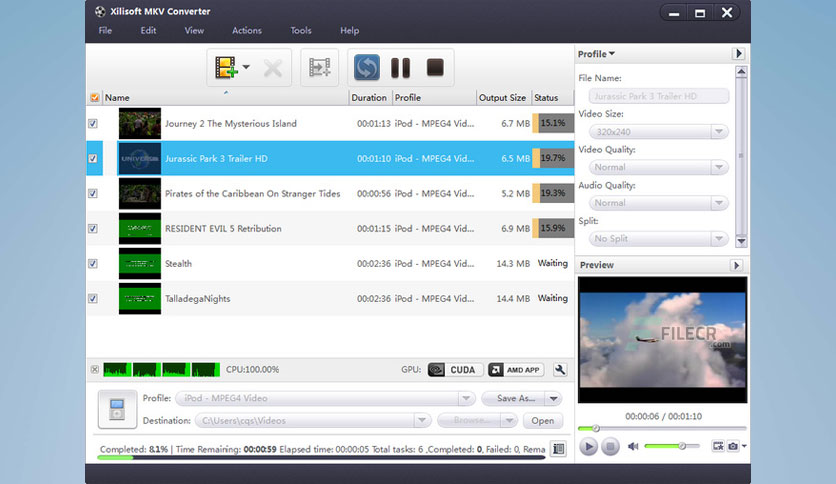Sort list by Profile column header
This screenshot has width=836, height=484.
coord(434,98)
